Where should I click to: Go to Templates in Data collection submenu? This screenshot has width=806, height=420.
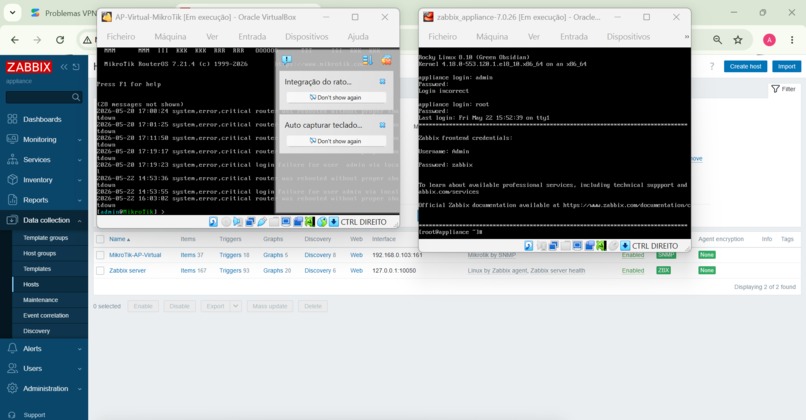[37, 269]
